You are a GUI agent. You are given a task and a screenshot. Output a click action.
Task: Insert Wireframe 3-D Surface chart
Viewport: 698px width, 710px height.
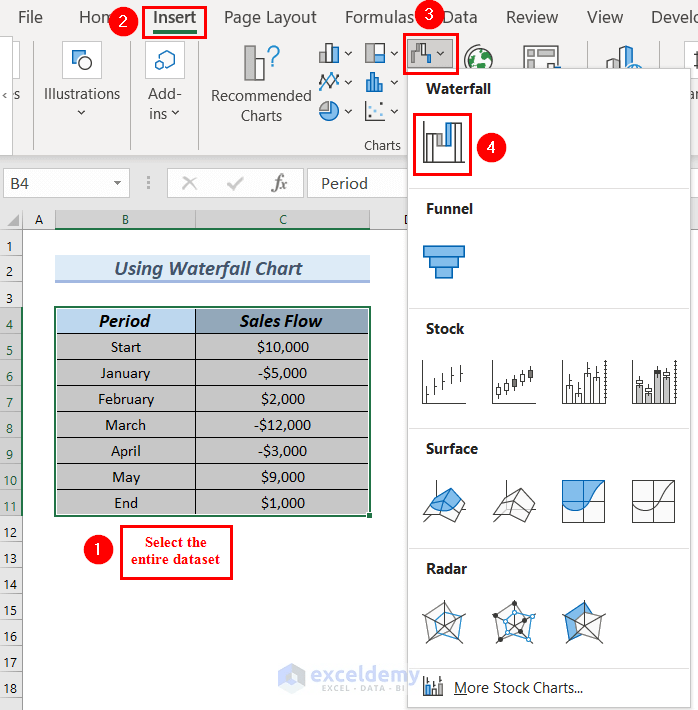tap(514, 502)
